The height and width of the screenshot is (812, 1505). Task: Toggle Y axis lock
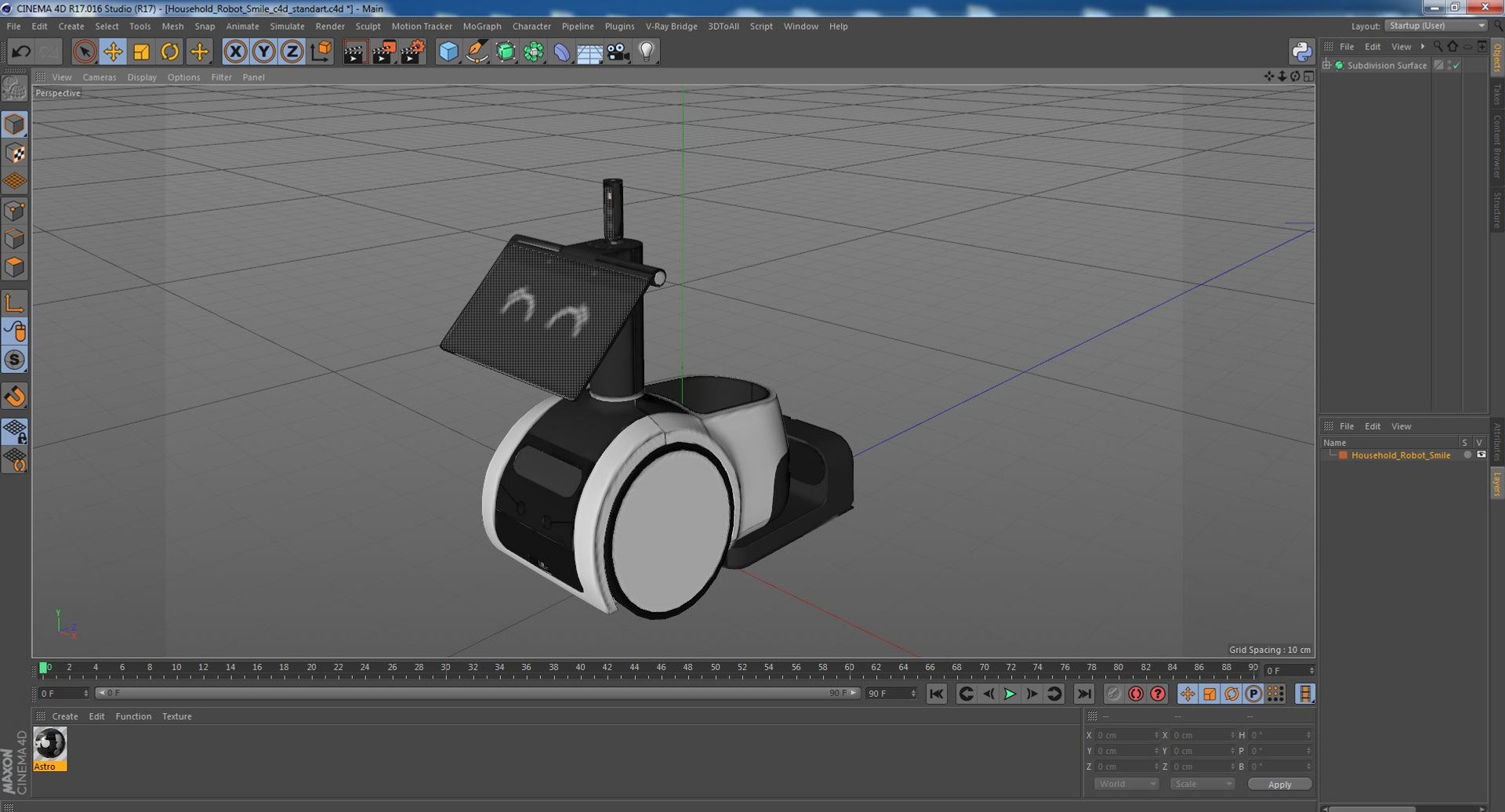point(264,52)
